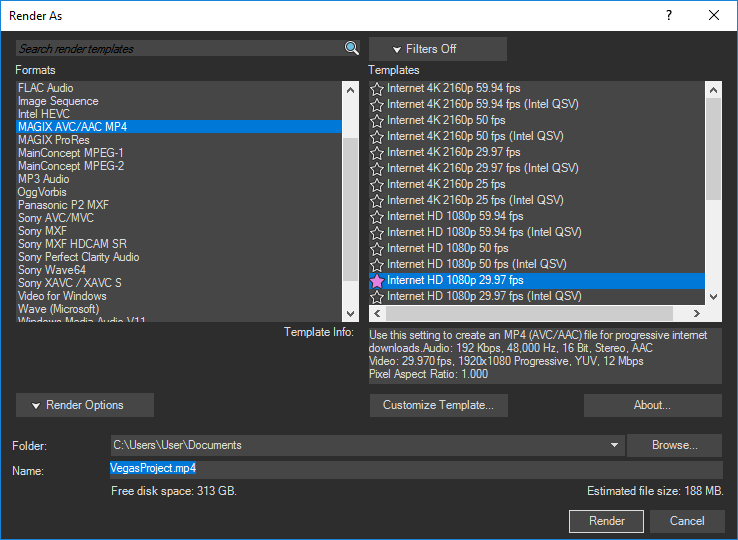
Task: Choose Panasonic P2 MXF format
Action: [x=179, y=205]
